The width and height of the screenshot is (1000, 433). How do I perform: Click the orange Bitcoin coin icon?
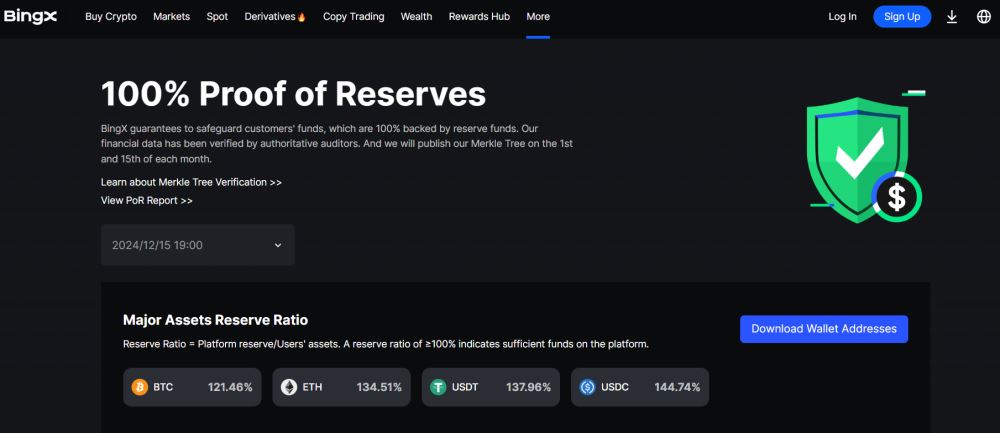pyautogui.click(x=140, y=387)
